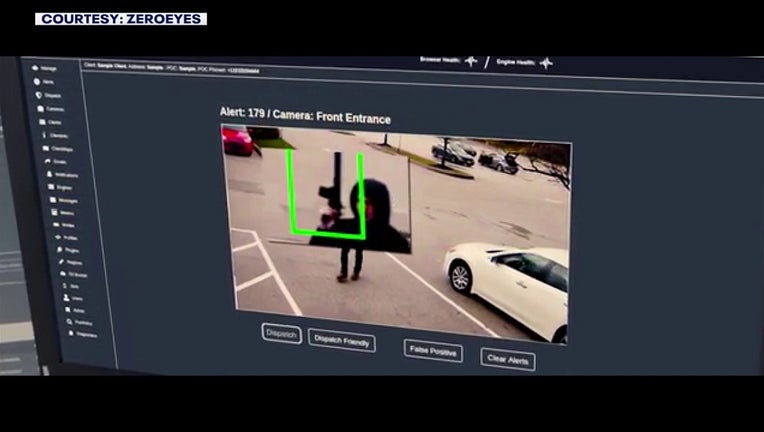Check the Engine Health status icon
This screenshot has width=764, height=432.
click(546, 63)
